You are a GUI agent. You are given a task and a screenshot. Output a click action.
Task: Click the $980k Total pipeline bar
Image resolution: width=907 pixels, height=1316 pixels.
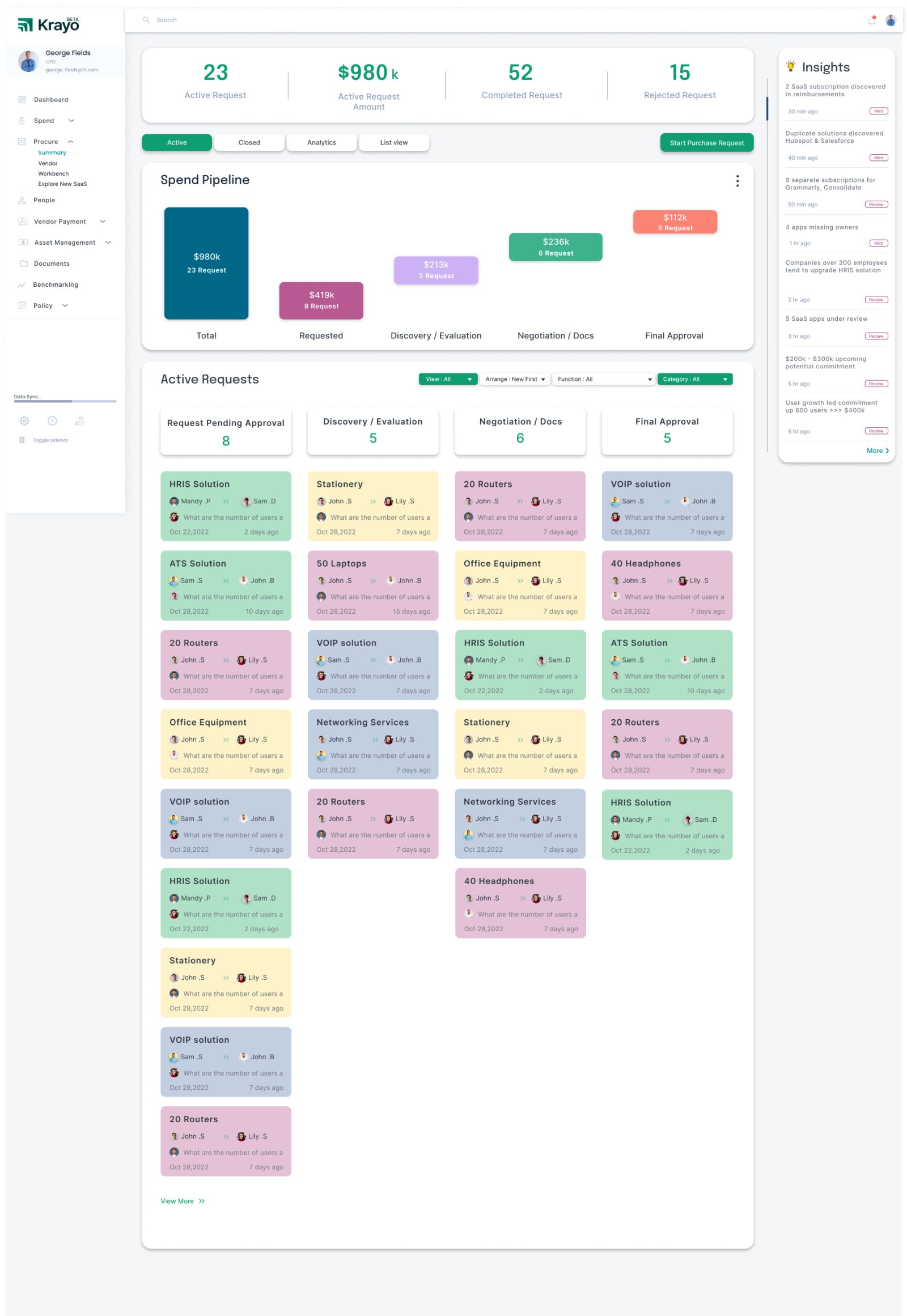(206, 263)
